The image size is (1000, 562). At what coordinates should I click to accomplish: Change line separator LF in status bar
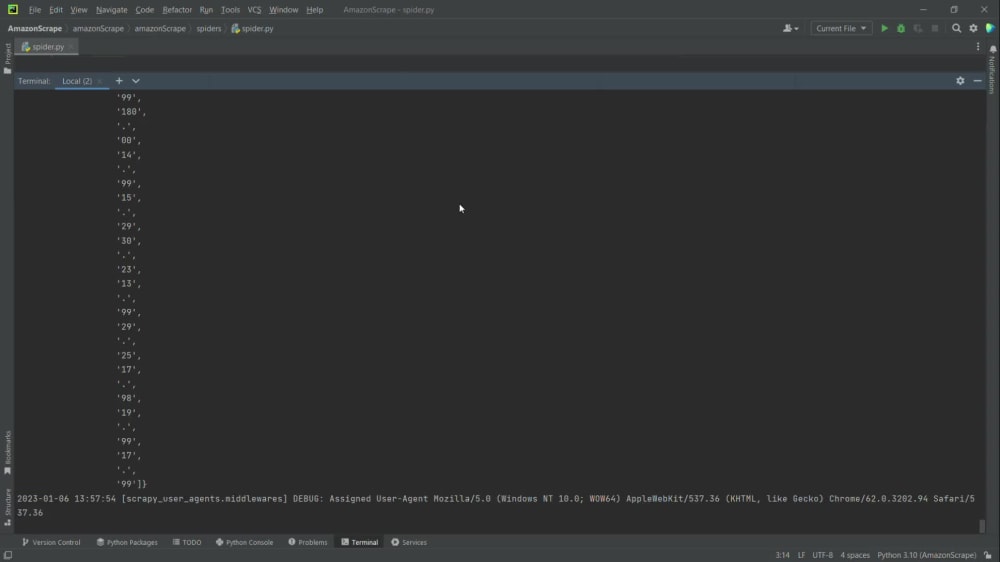801,555
